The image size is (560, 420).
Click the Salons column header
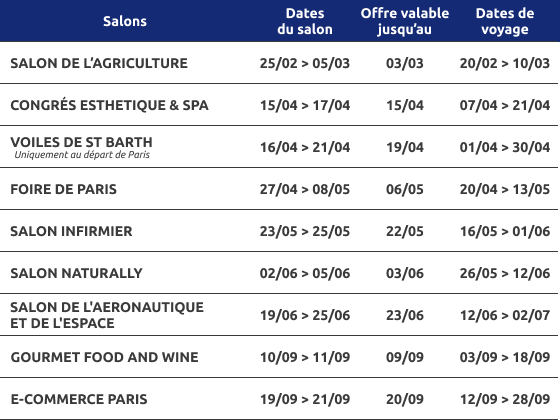[125, 21]
